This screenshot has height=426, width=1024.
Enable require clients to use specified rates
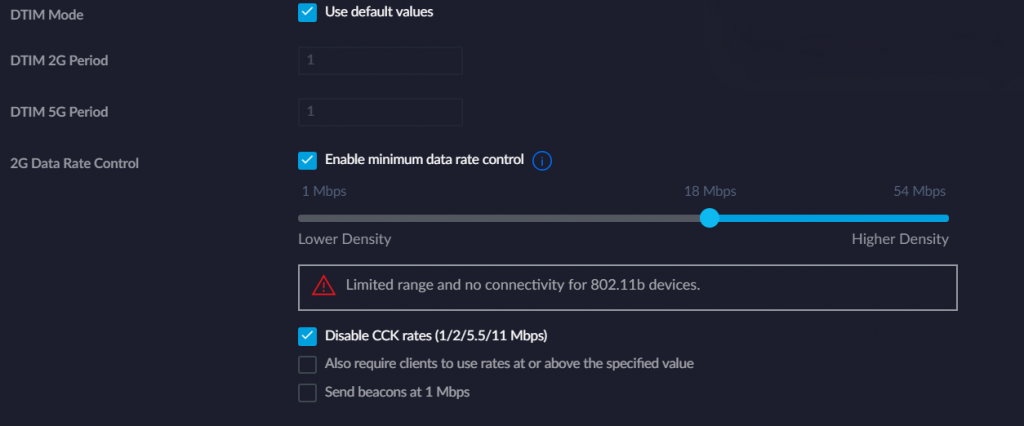308,364
